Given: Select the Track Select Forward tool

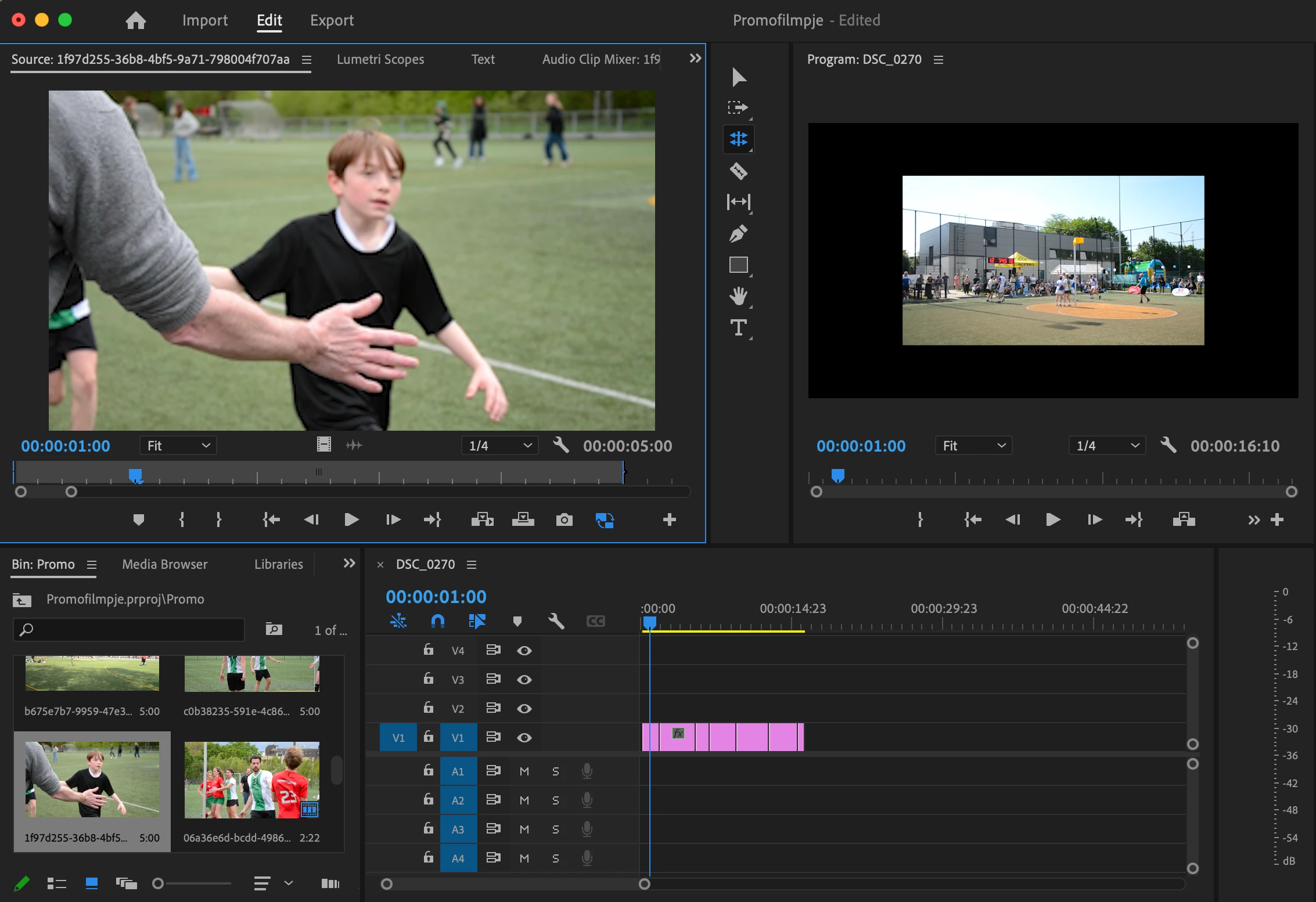Looking at the screenshot, I should click(738, 107).
